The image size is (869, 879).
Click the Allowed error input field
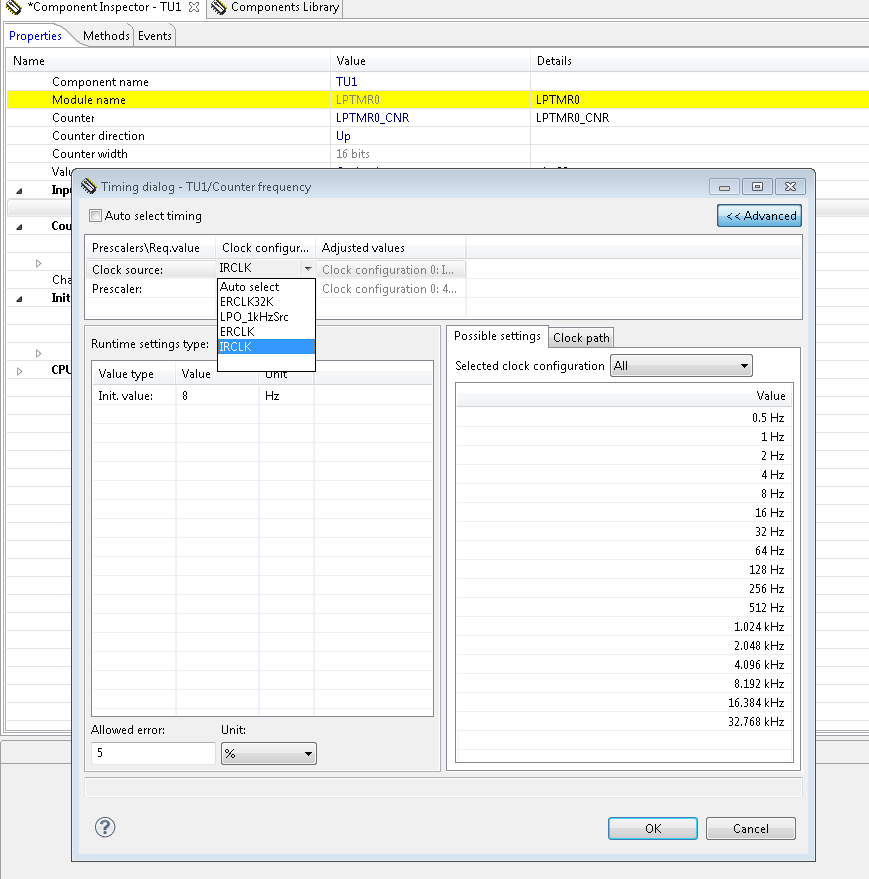(x=153, y=753)
